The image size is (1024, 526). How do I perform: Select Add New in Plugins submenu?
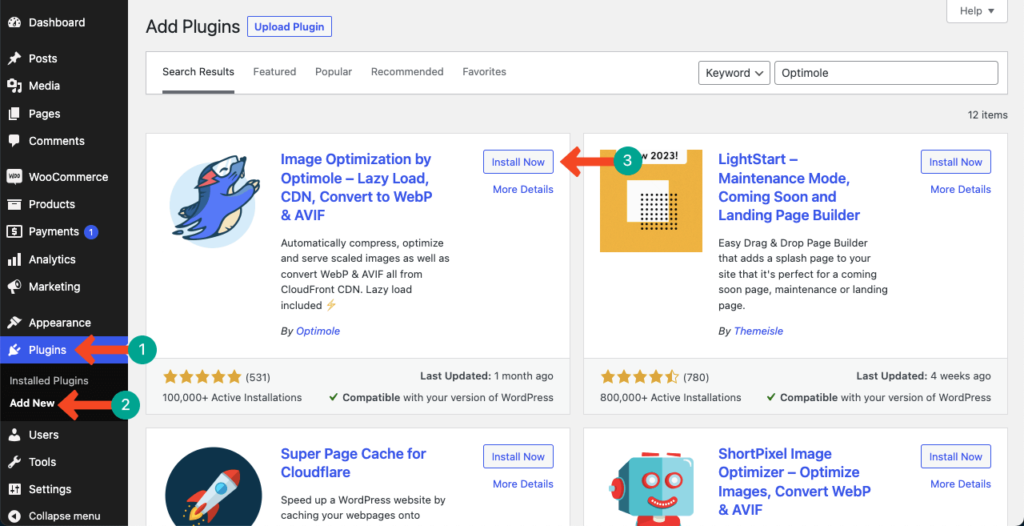32,403
